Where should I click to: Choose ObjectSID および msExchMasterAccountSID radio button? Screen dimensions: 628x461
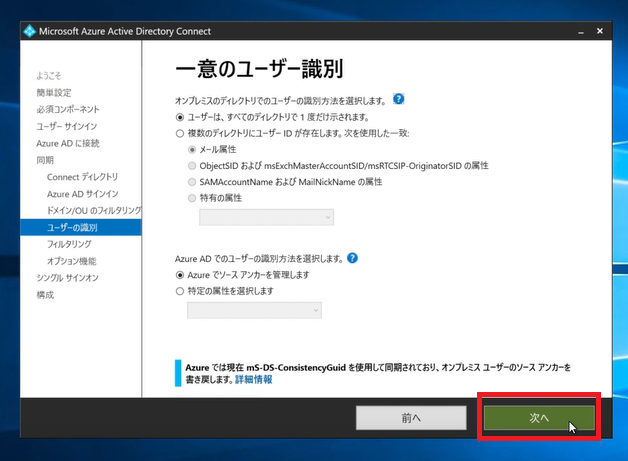(192, 166)
